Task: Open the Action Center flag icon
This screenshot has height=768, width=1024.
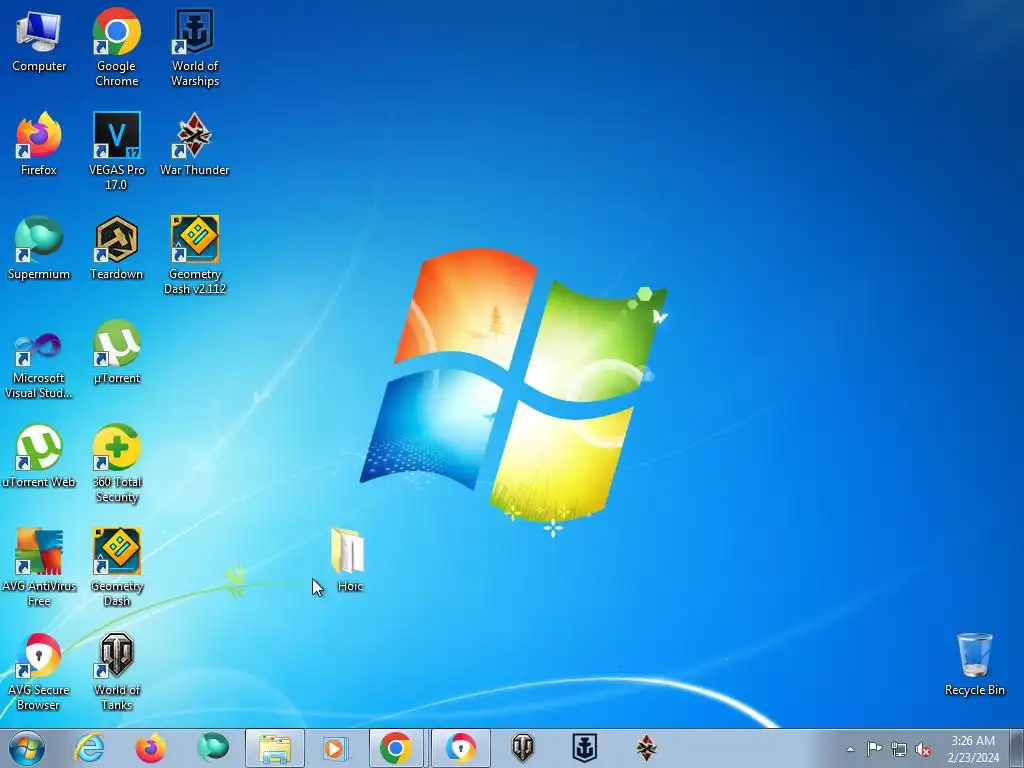Action: click(x=874, y=749)
